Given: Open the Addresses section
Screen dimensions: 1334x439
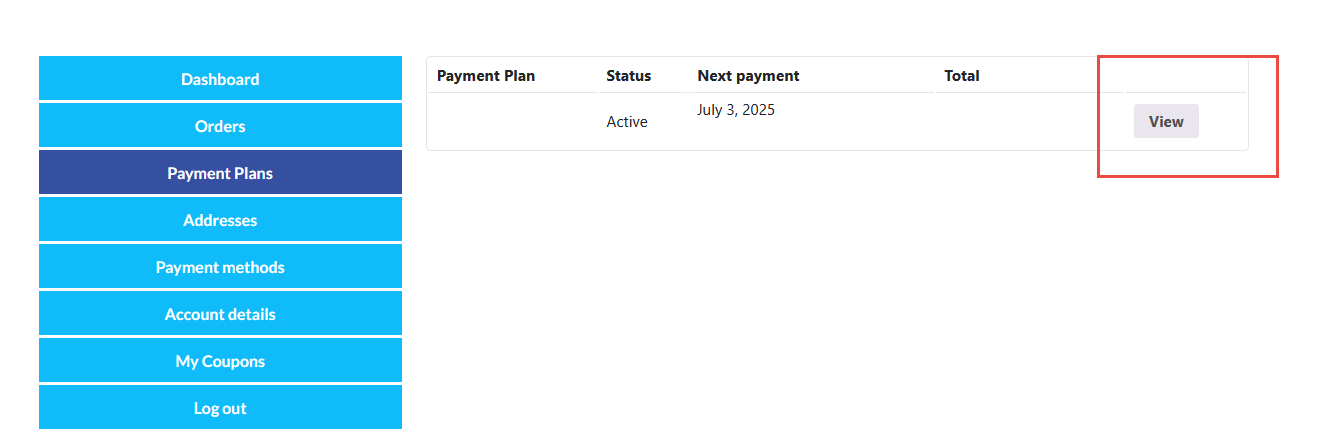Looking at the screenshot, I should coord(220,220).
